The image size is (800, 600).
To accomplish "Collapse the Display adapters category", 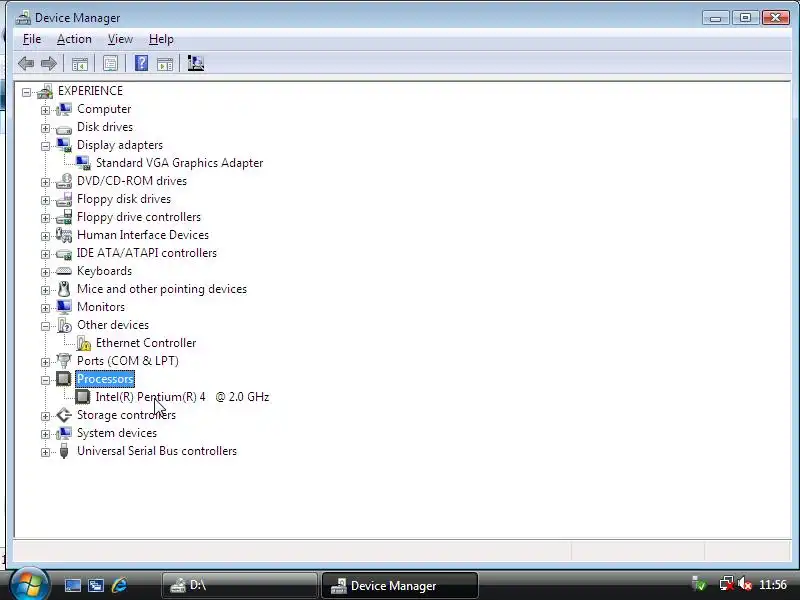I will pos(45,146).
